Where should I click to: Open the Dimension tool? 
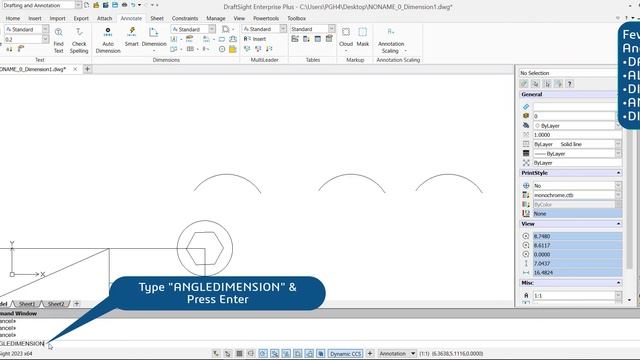tap(154, 39)
